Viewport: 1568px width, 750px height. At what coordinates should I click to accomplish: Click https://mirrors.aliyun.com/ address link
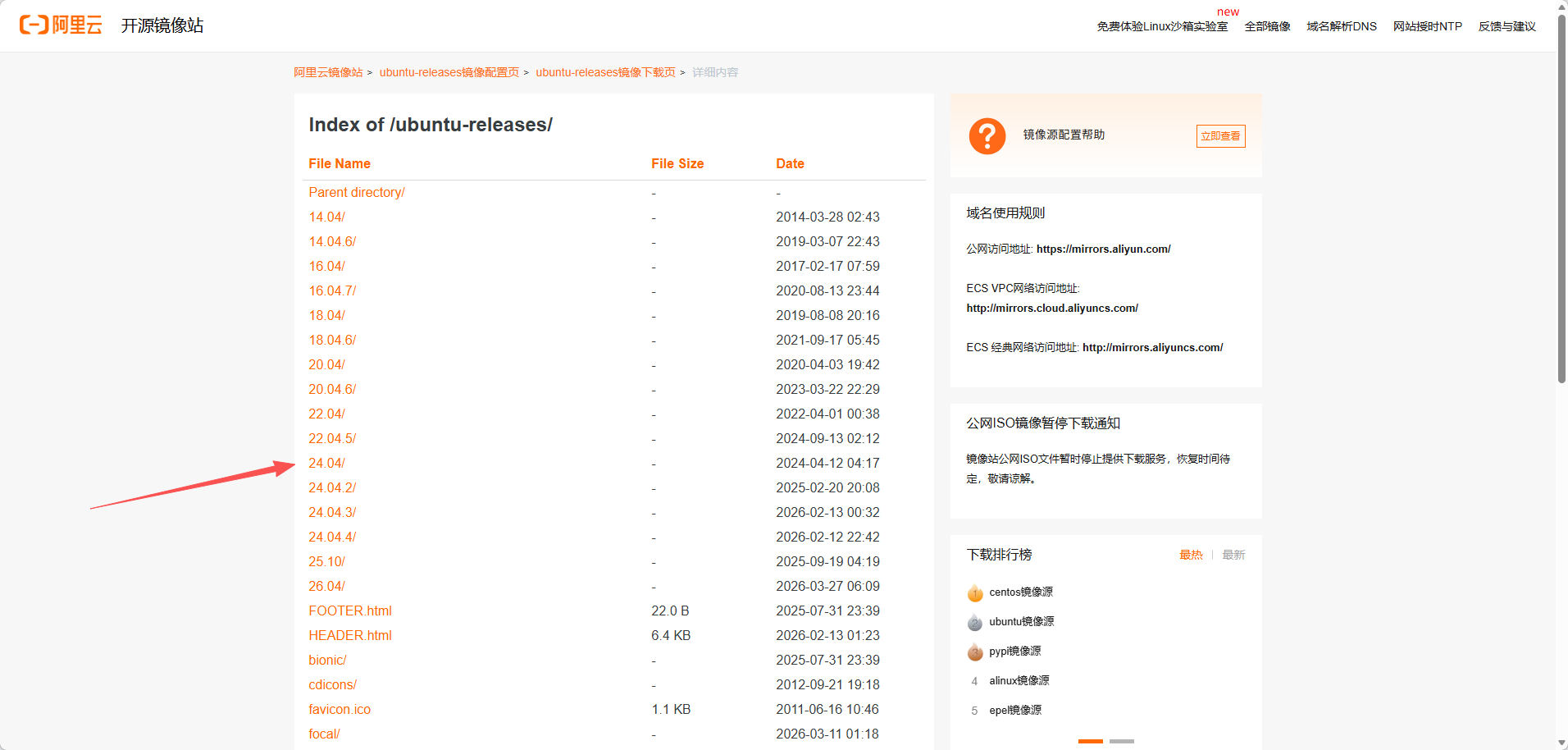pos(1103,249)
